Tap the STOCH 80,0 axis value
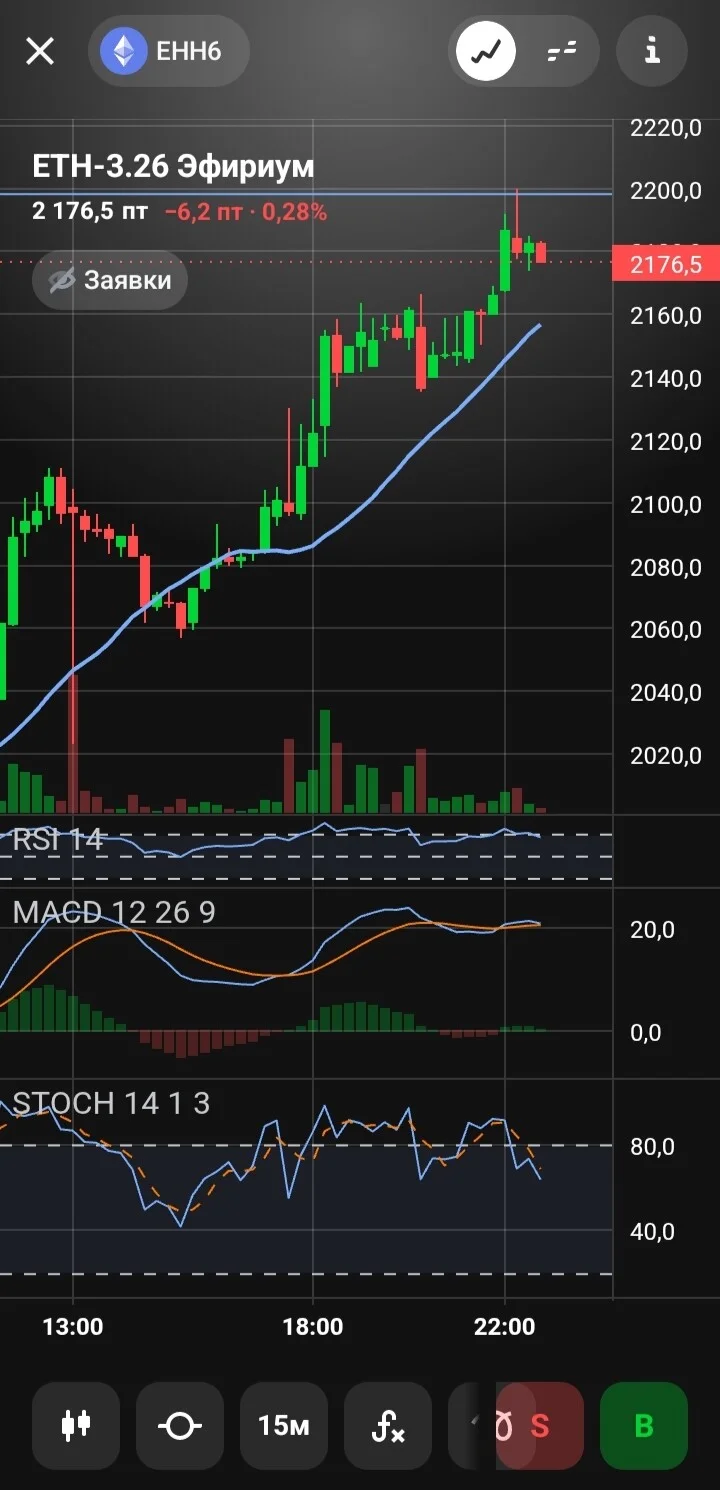This screenshot has height=1490, width=720. point(653,1146)
